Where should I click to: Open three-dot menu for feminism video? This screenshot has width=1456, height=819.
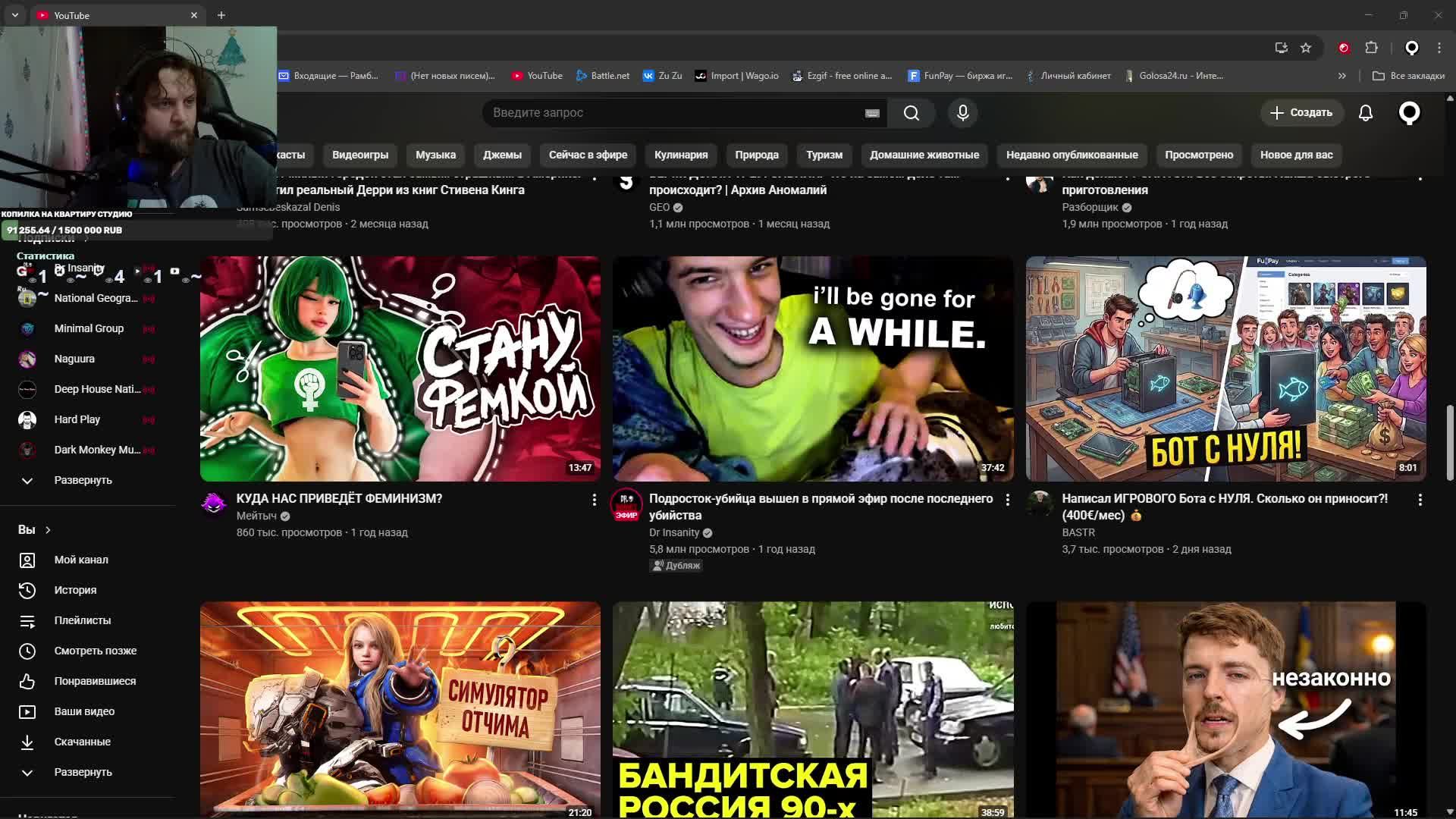(594, 500)
